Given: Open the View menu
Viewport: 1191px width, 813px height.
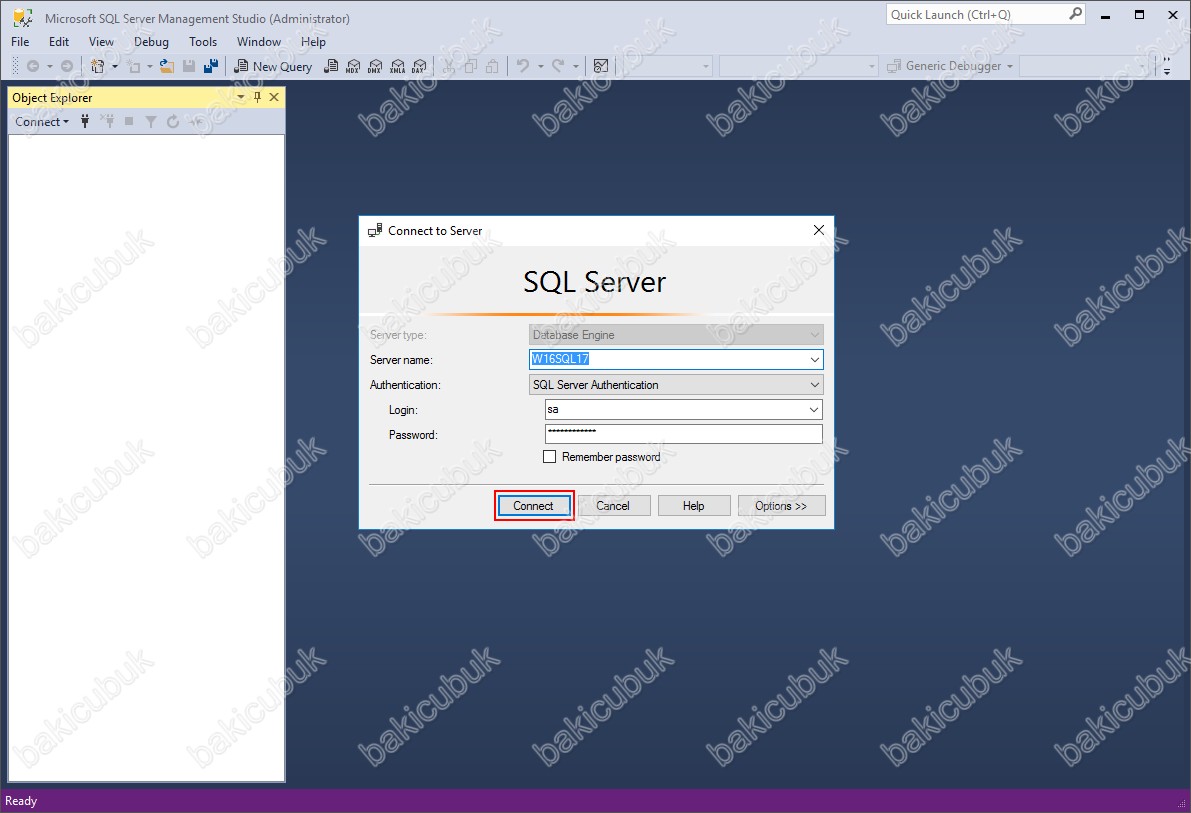Looking at the screenshot, I should coord(101,42).
